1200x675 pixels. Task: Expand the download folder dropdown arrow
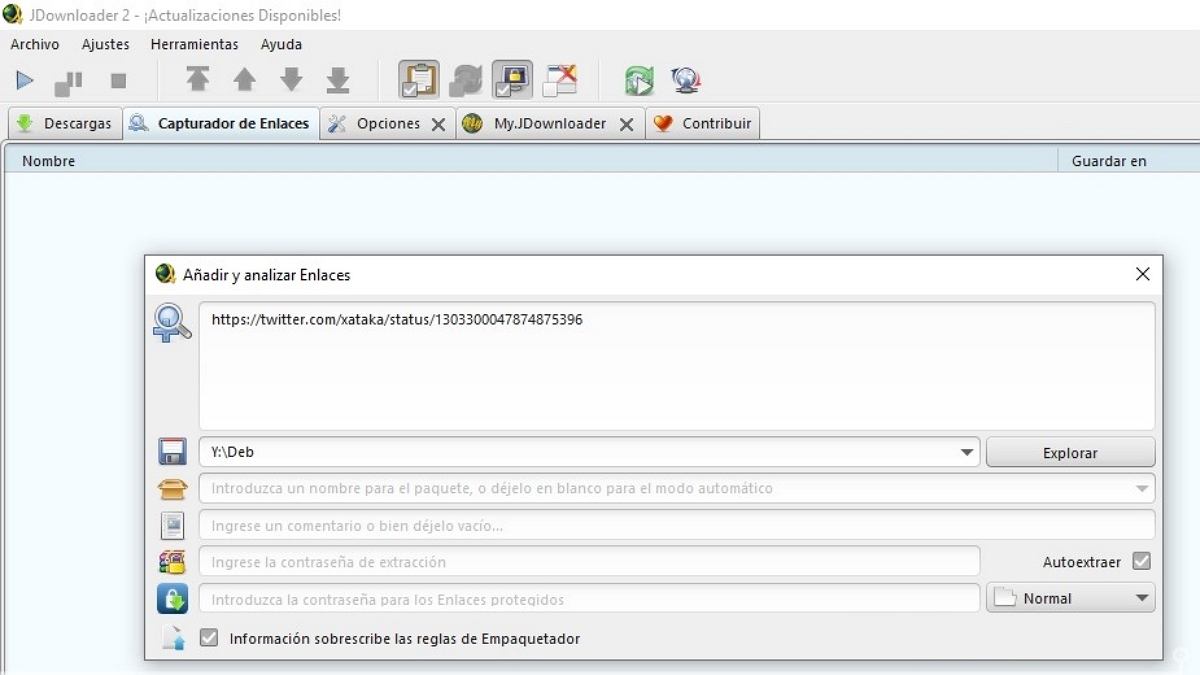(967, 452)
